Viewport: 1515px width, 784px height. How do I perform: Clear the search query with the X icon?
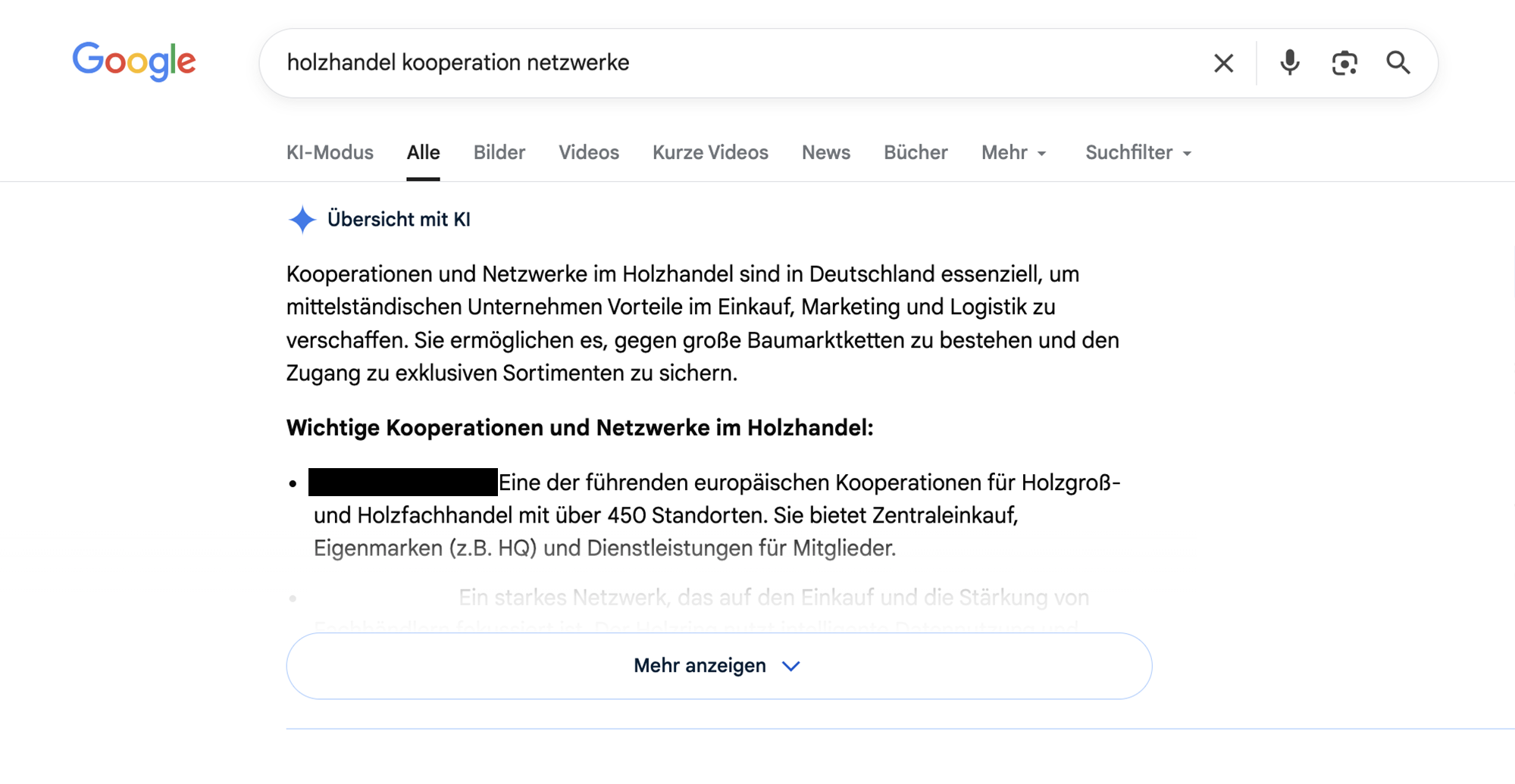(1223, 63)
